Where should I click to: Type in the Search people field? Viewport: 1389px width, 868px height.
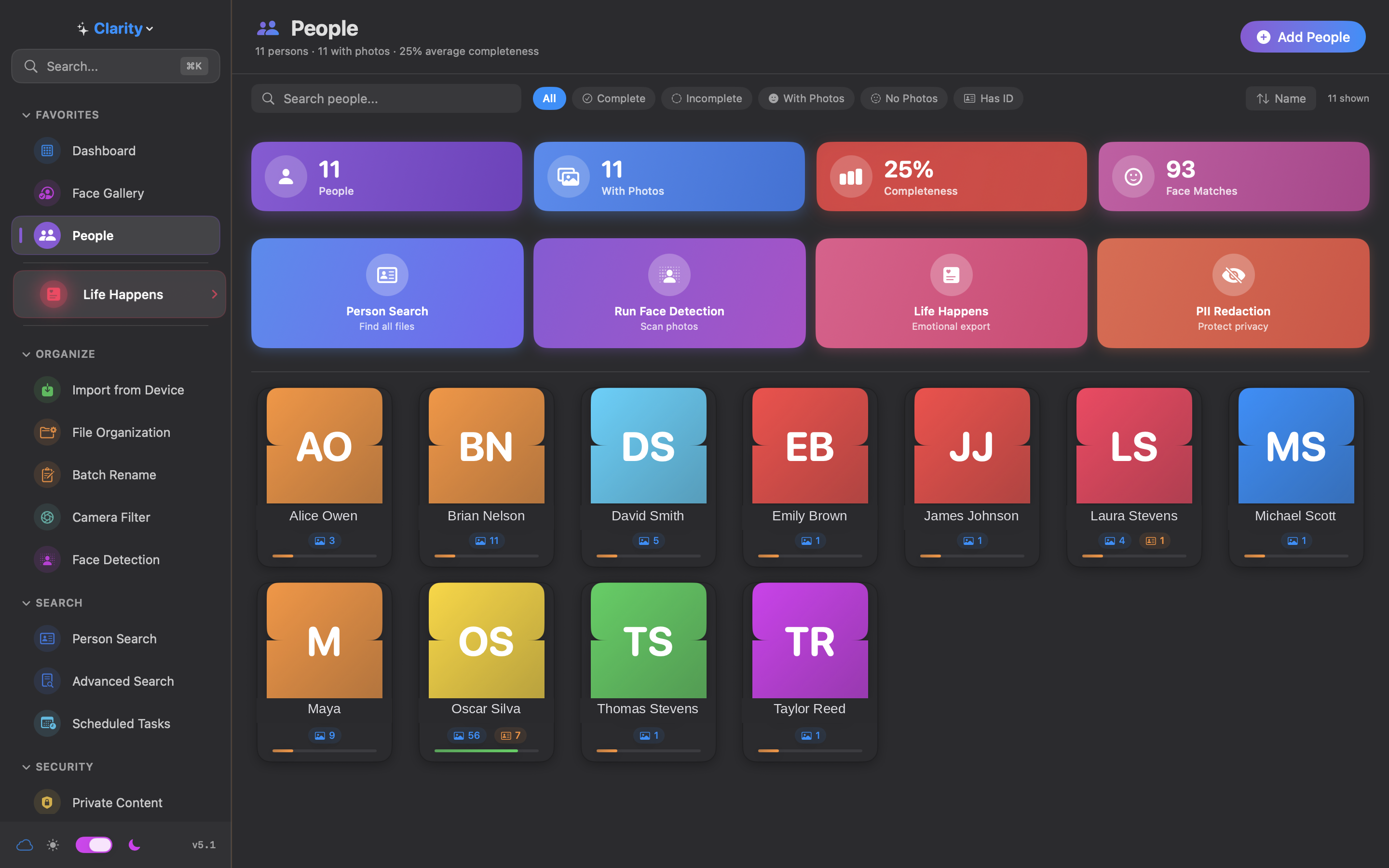pos(386,98)
